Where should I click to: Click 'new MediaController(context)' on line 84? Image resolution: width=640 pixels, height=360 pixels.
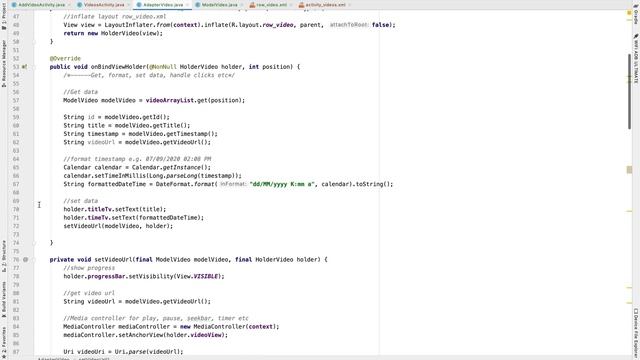coord(228,327)
